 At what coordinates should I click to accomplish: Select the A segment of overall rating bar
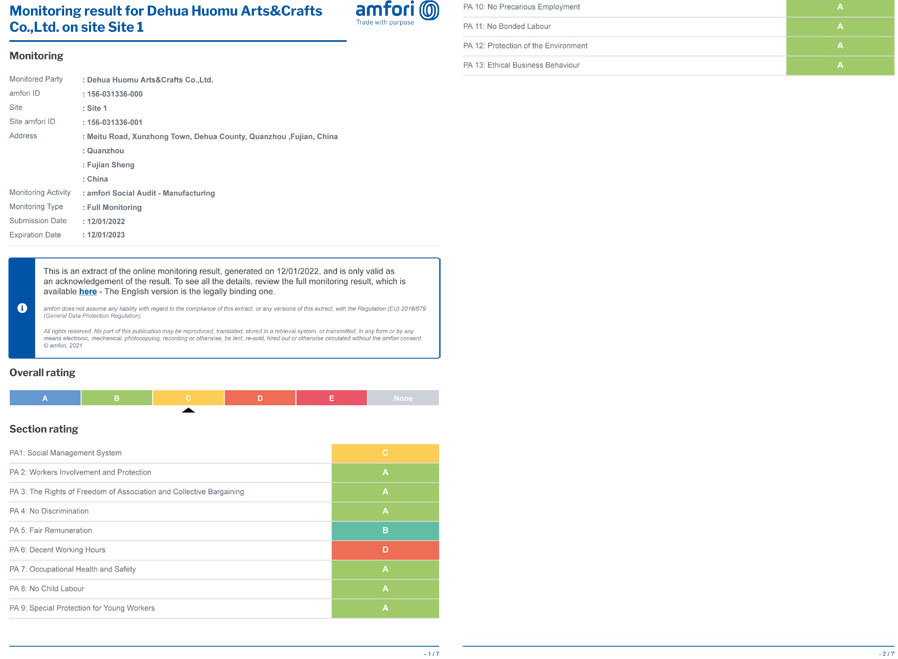(x=45, y=398)
